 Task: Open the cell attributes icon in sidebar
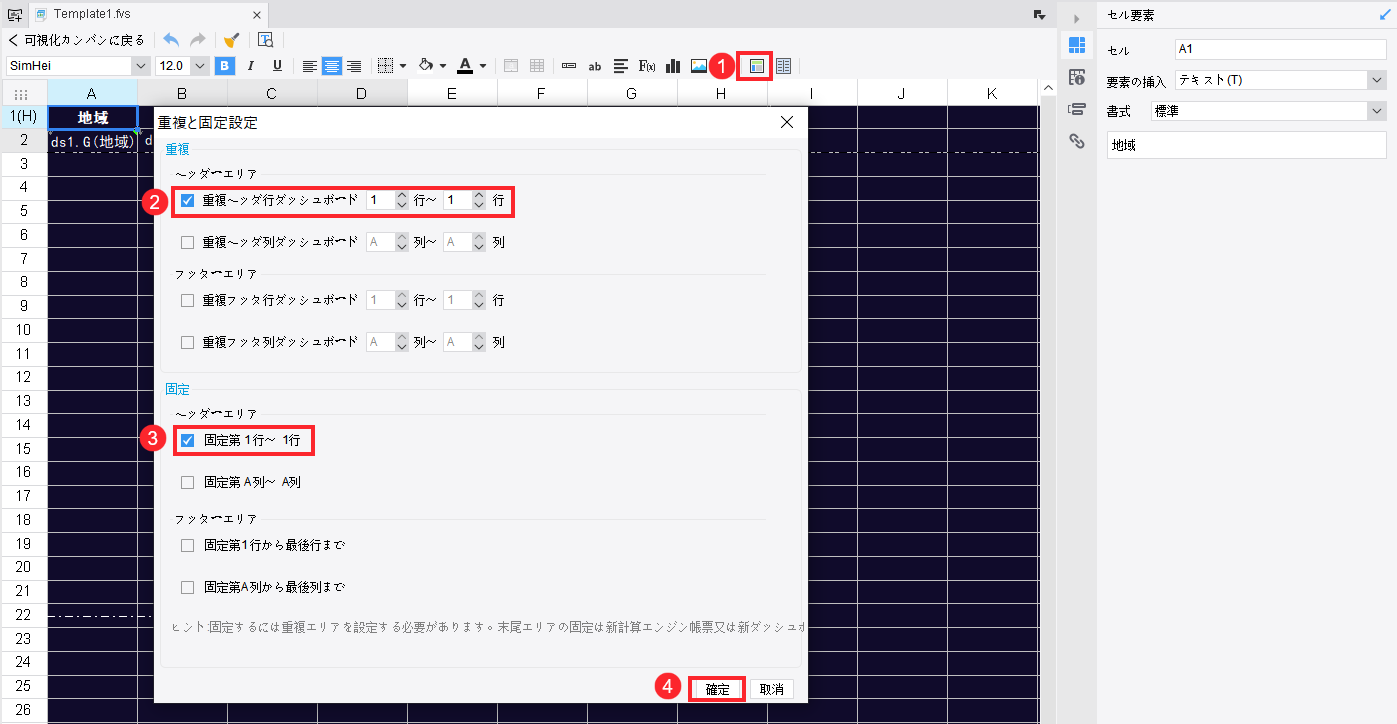click(1077, 77)
